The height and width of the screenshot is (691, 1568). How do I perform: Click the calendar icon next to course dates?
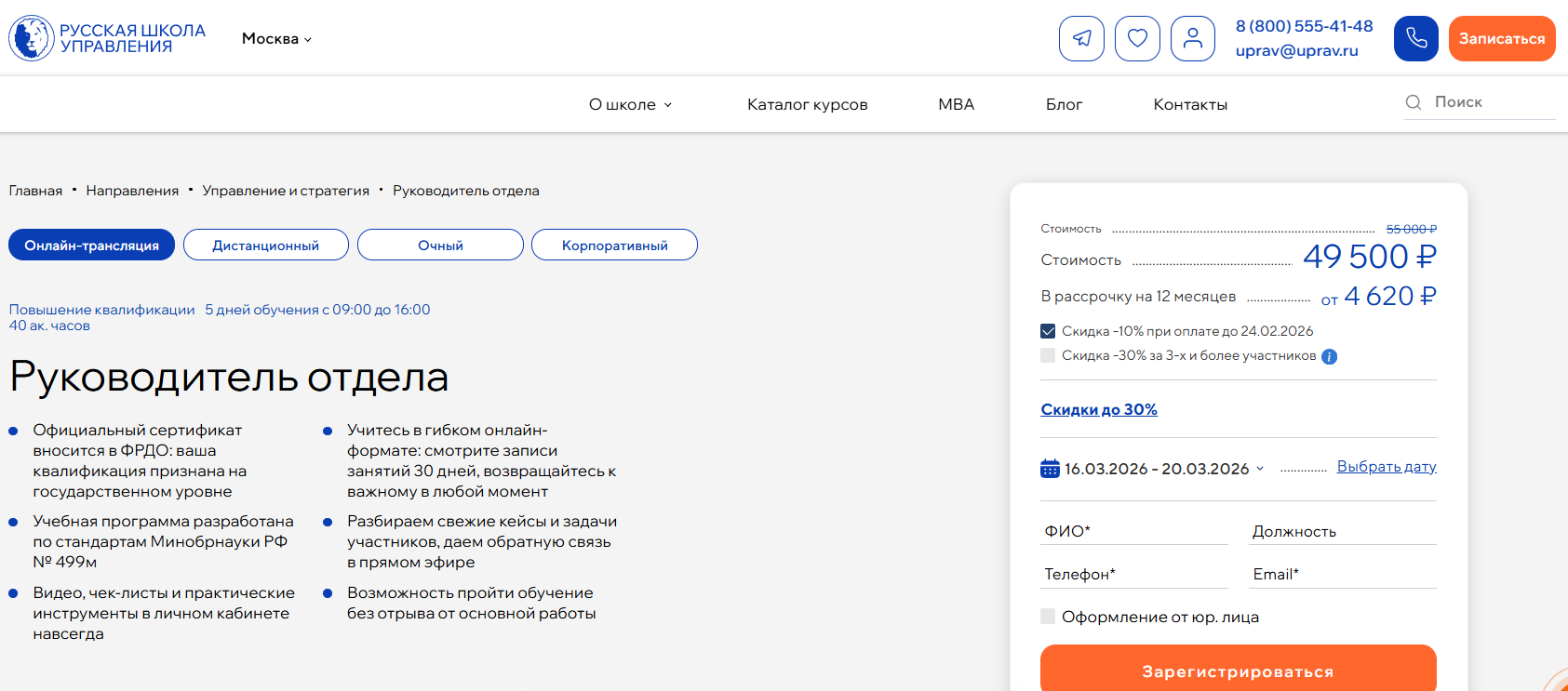pos(1050,469)
